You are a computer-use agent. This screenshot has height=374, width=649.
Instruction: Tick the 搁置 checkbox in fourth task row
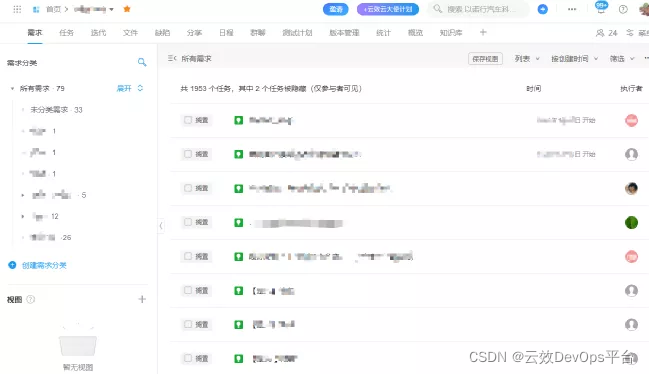tap(188, 222)
